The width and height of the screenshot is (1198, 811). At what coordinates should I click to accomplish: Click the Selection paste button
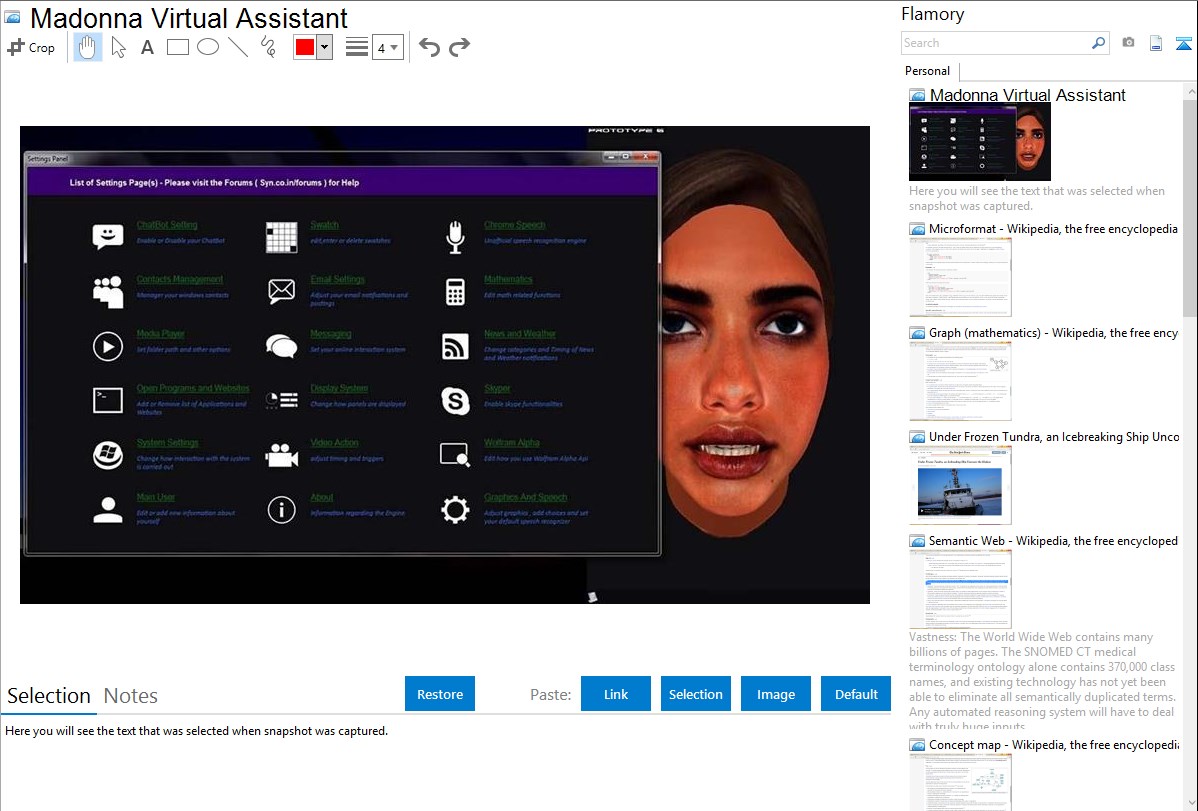[x=696, y=694]
